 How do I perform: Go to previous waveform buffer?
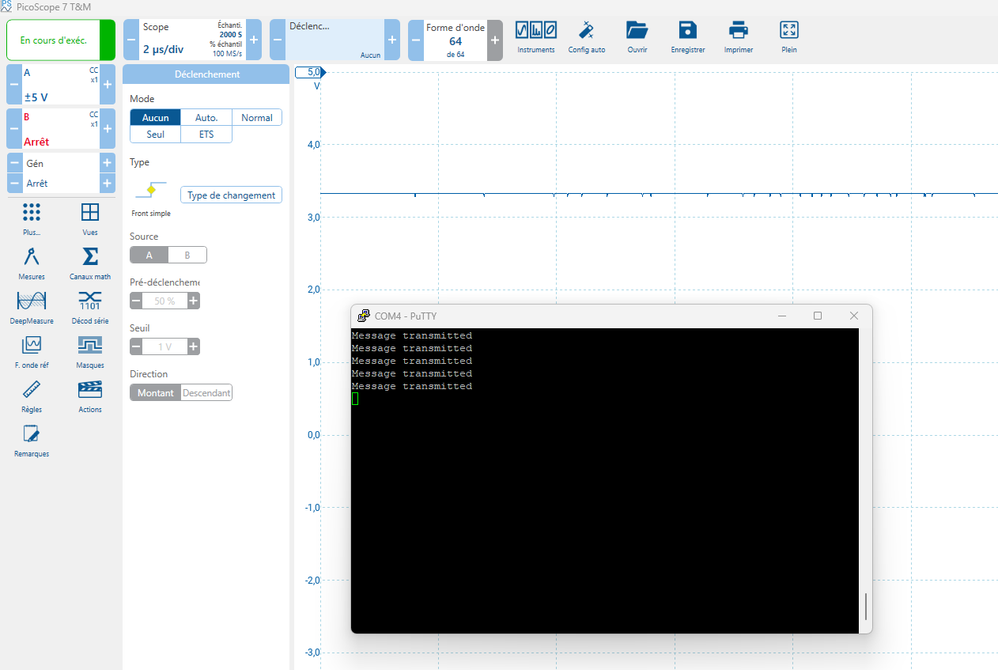(x=417, y=40)
